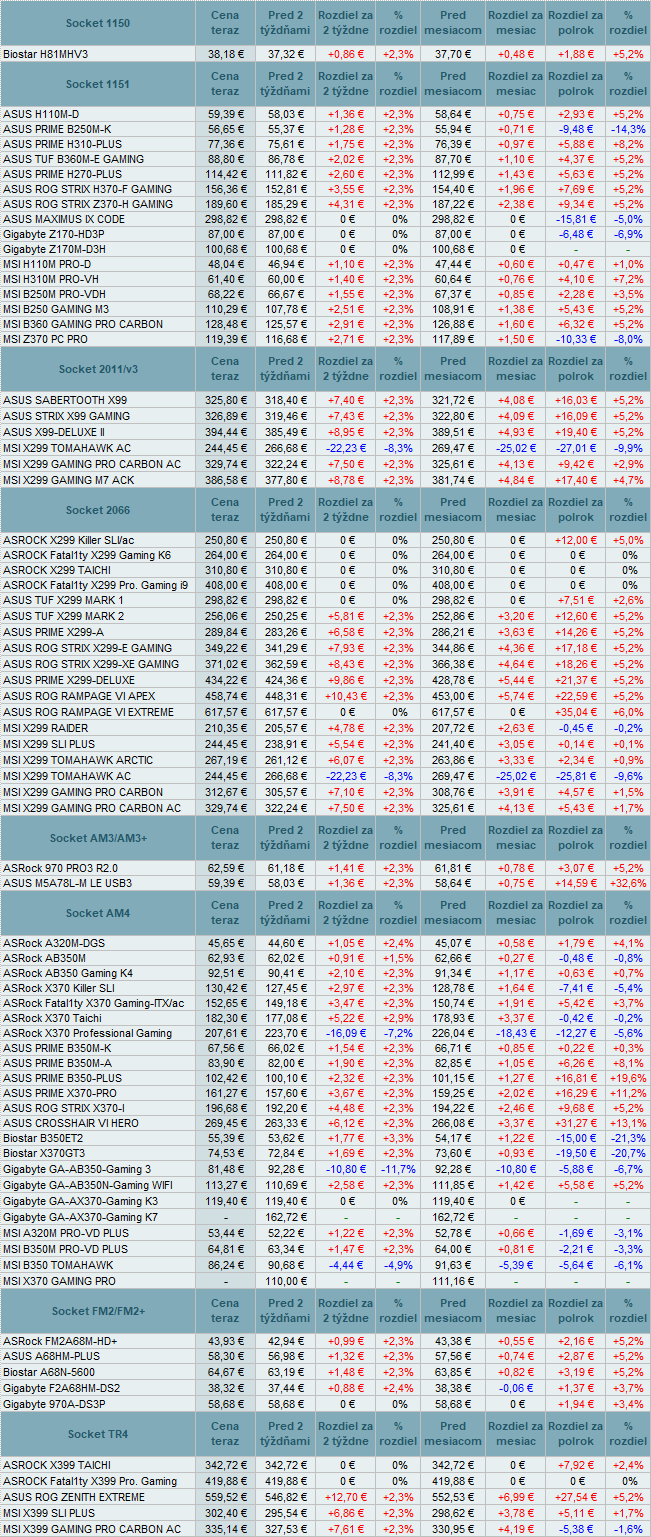The width and height of the screenshot is (651, 1537).
Task: Click the +35,04 € half-year difference value
Action: [x=575, y=712]
